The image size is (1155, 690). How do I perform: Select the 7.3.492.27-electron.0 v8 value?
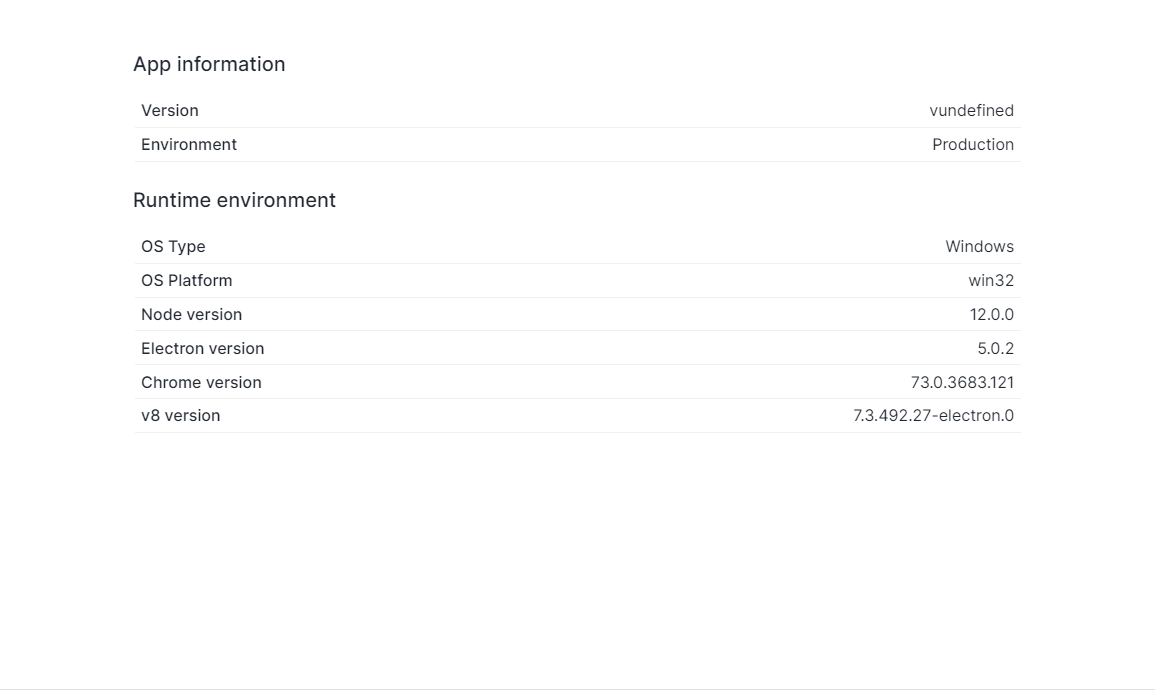point(933,415)
